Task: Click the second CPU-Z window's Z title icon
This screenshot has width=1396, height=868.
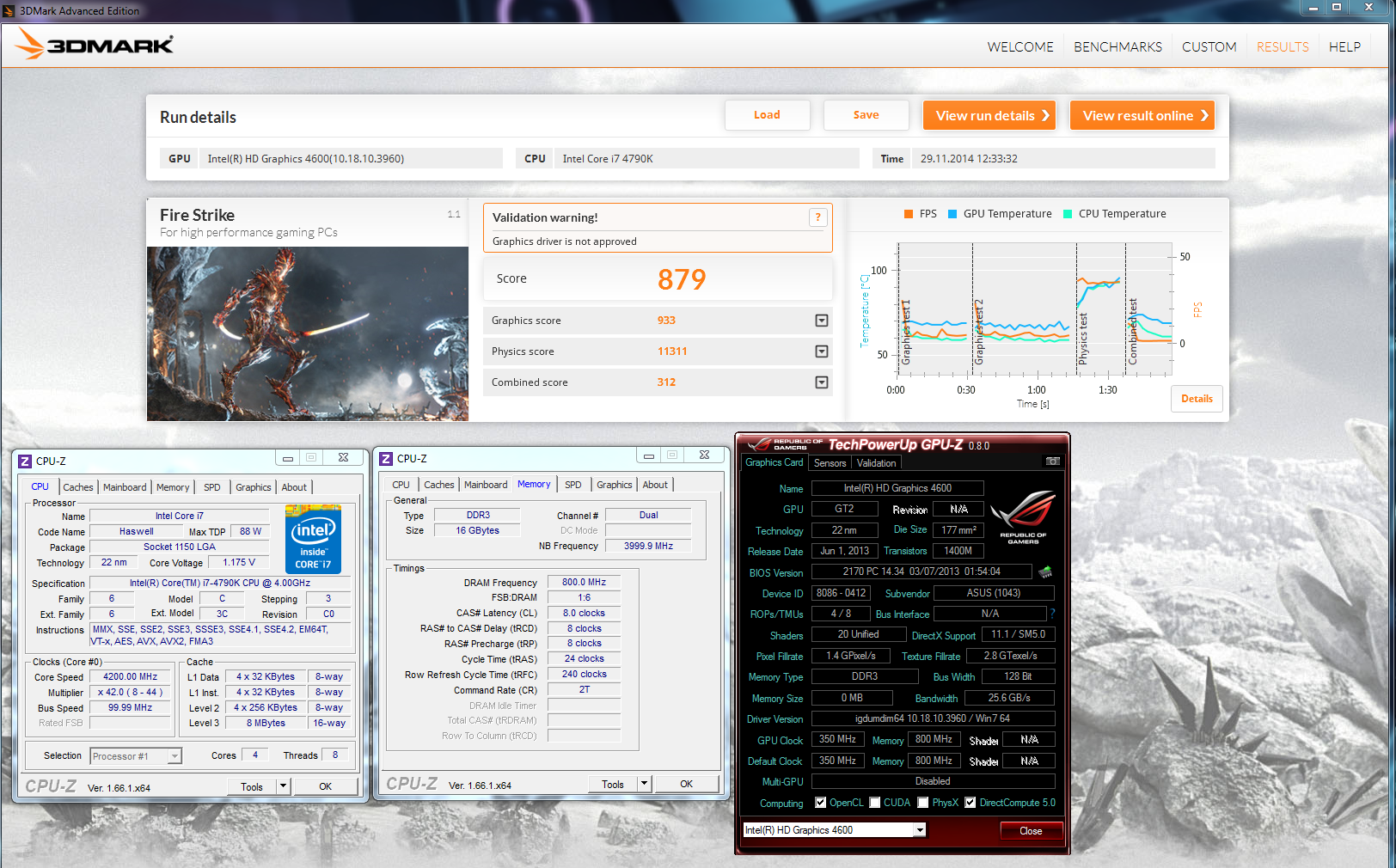Action: pyautogui.click(x=386, y=459)
